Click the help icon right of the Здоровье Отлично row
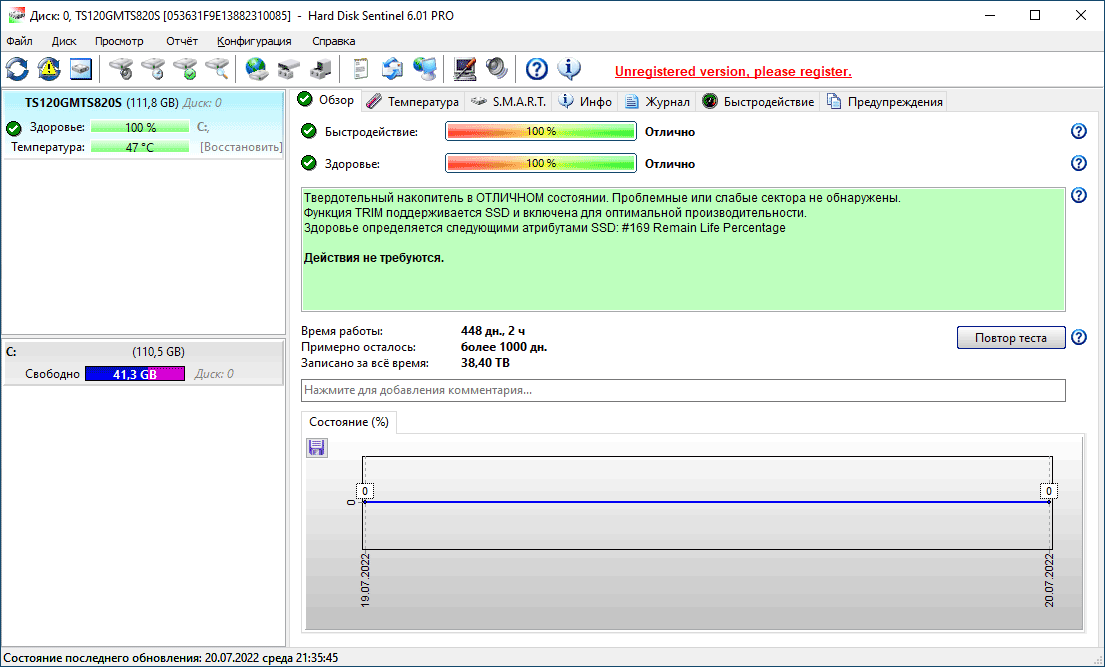The image size is (1105, 667). (x=1078, y=163)
